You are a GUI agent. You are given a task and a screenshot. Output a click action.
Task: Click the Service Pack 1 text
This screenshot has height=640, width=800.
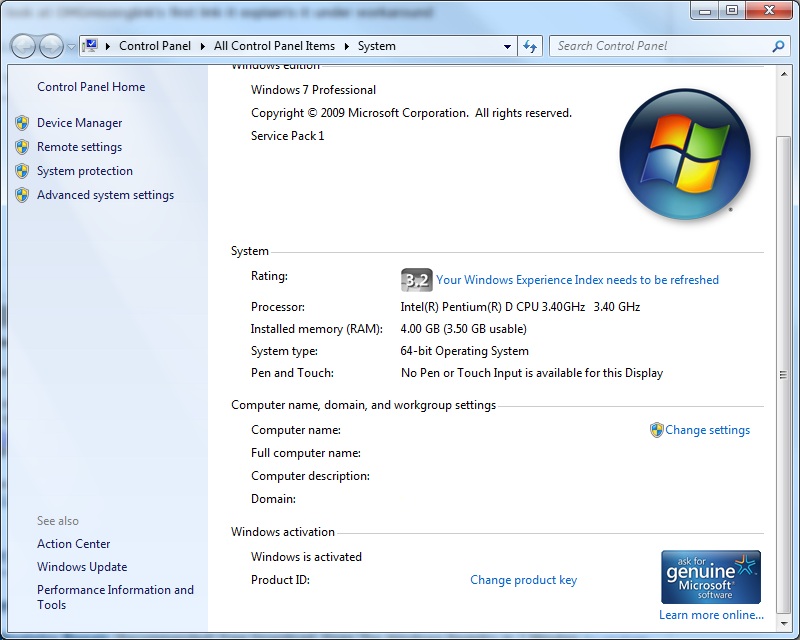pos(287,136)
